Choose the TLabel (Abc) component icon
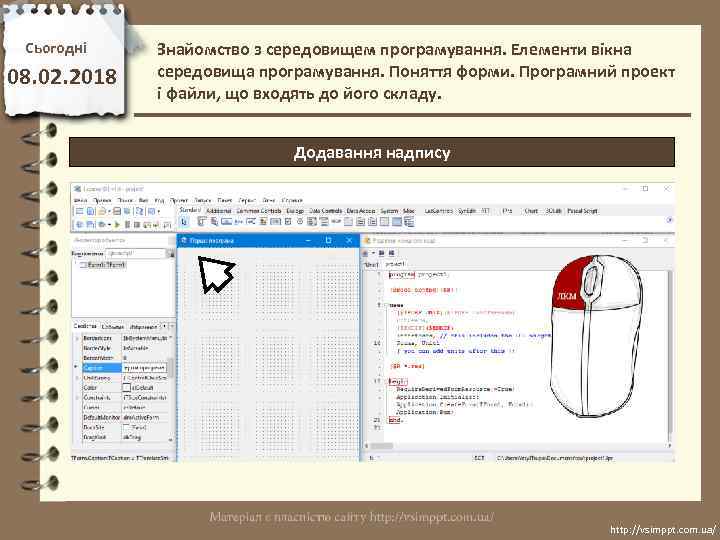Screen dimensions: 720x540 238,222
